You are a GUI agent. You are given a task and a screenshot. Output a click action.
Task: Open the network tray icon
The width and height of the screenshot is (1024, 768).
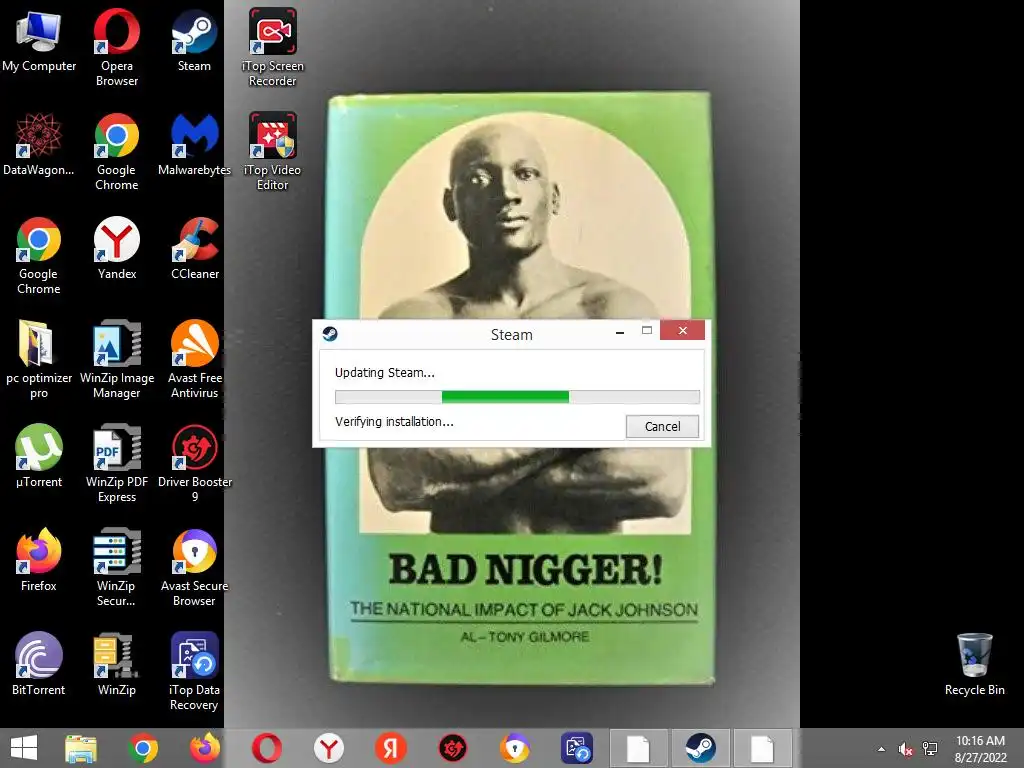930,749
